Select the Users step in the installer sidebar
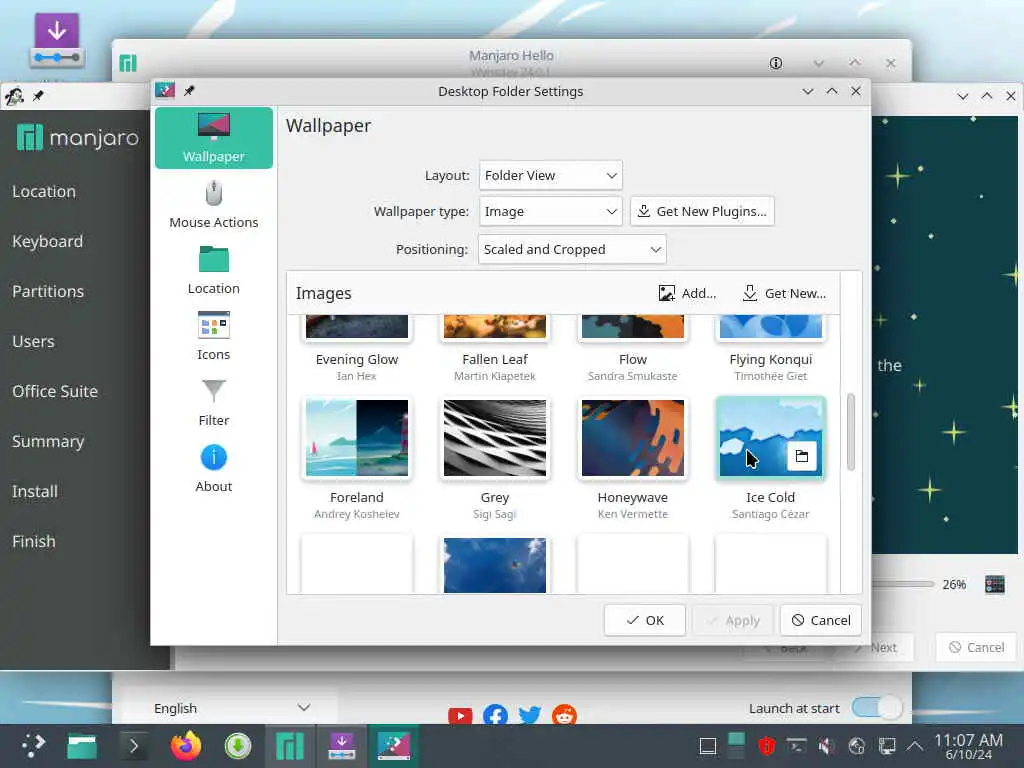Viewport: 1024px width, 768px height. 33,341
